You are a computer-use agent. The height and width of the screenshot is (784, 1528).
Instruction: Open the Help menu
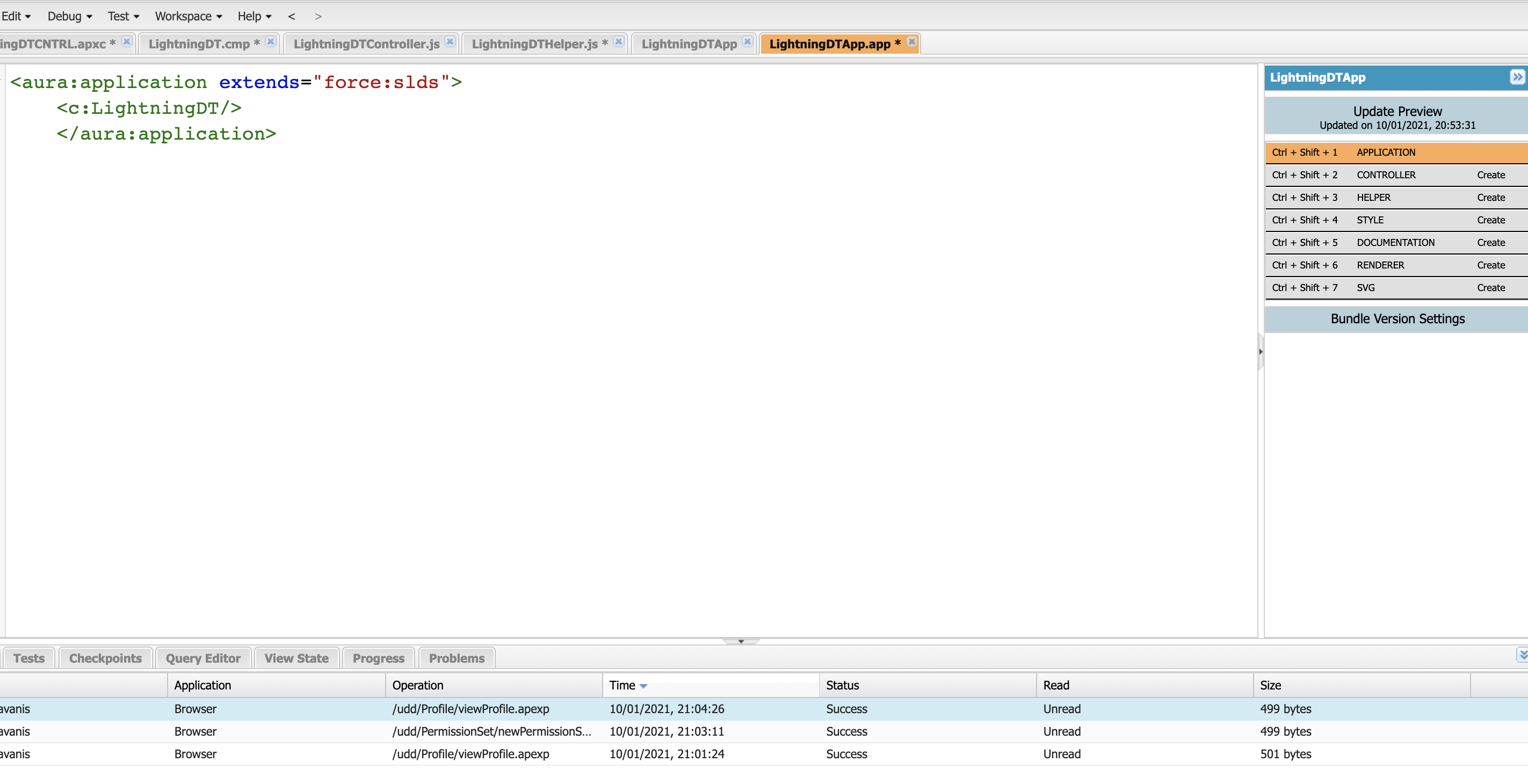pos(254,17)
